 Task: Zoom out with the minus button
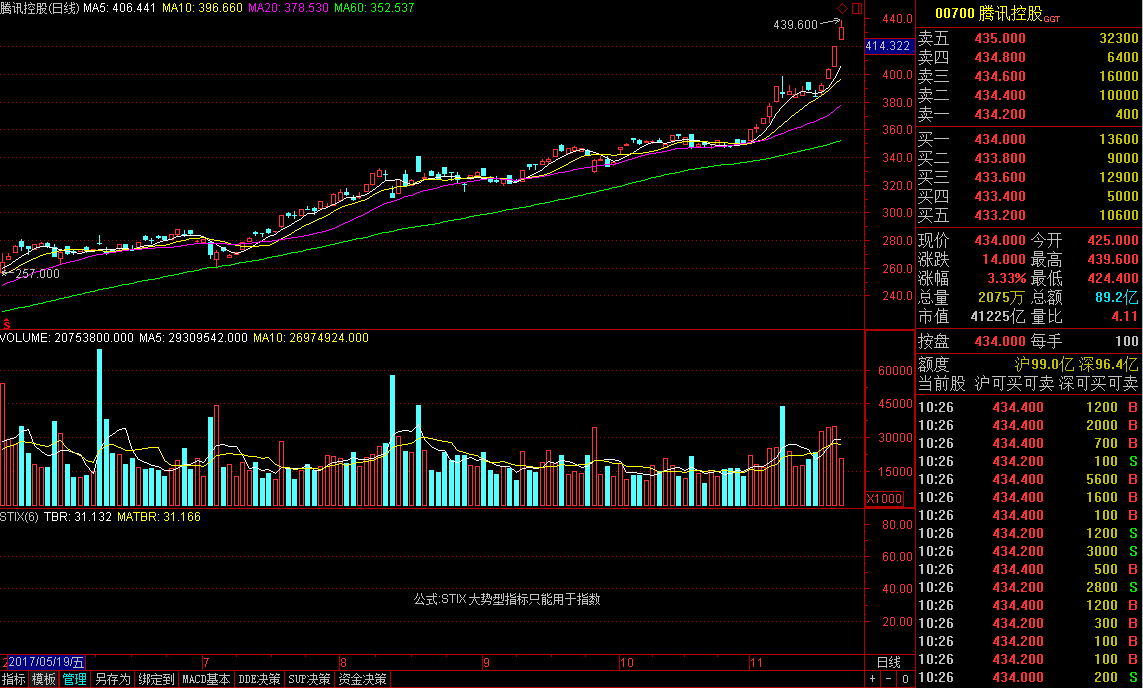click(x=887, y=679)
